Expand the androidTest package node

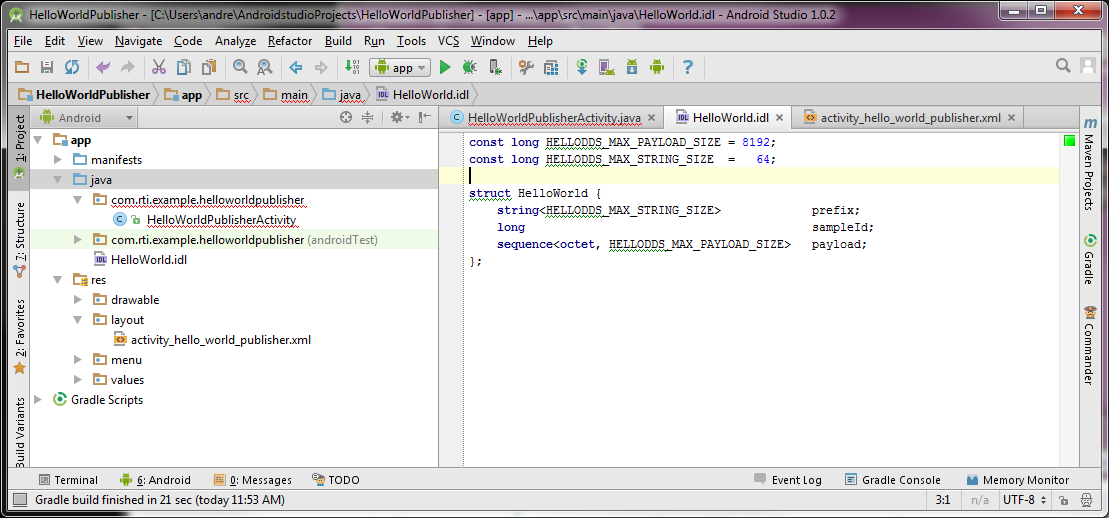tap(78, 240)
